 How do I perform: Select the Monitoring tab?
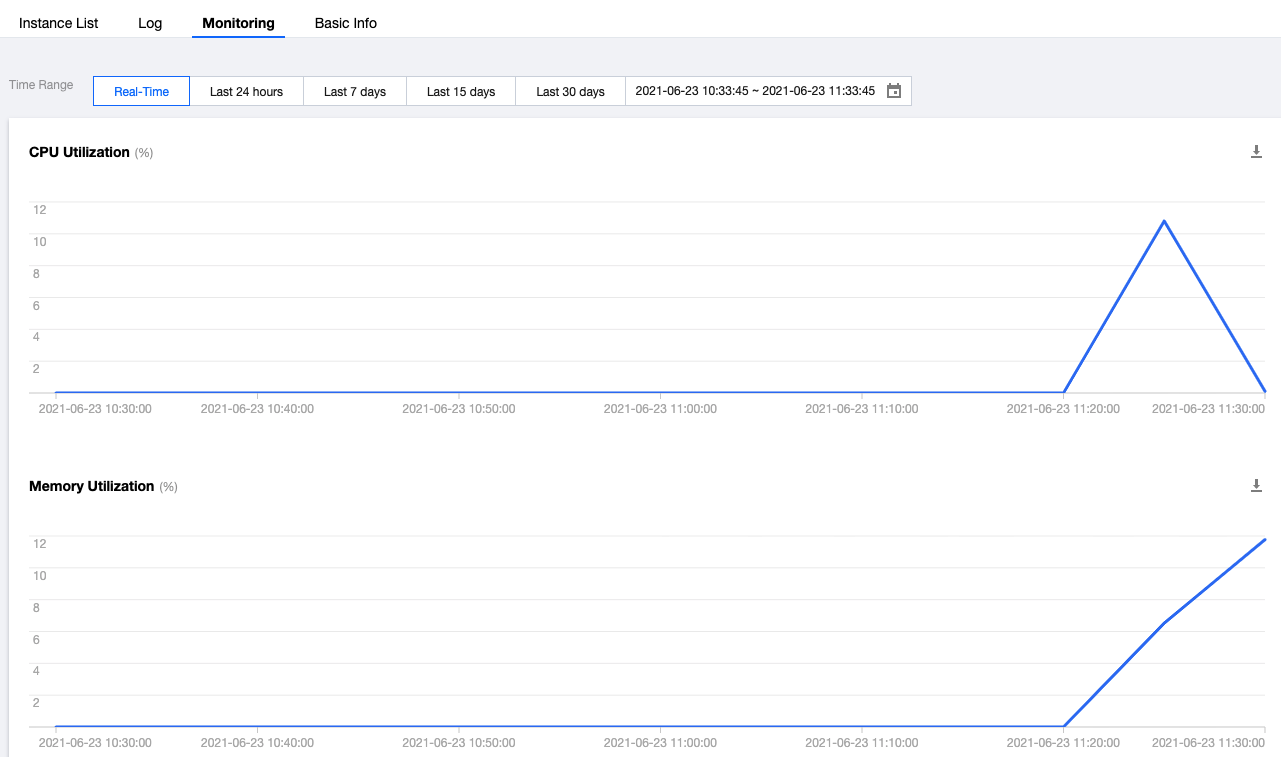point(238,23)
